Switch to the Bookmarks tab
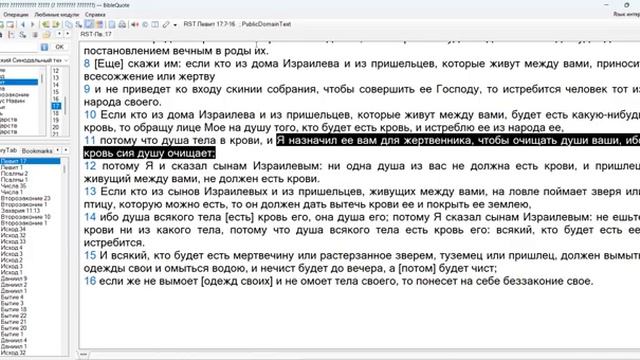The height and width of the screenshot is (360, 640). tap(37, 151)
